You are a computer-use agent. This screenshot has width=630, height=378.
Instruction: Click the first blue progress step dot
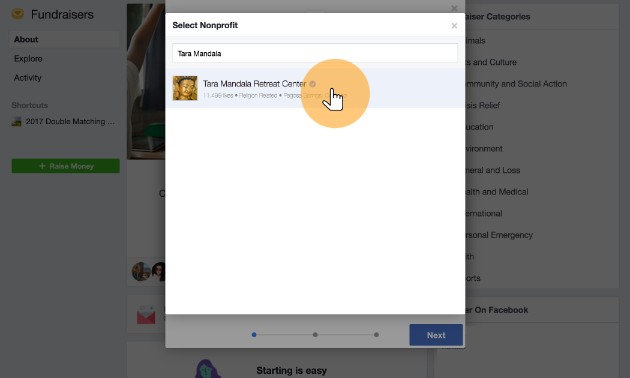point(254,335)
